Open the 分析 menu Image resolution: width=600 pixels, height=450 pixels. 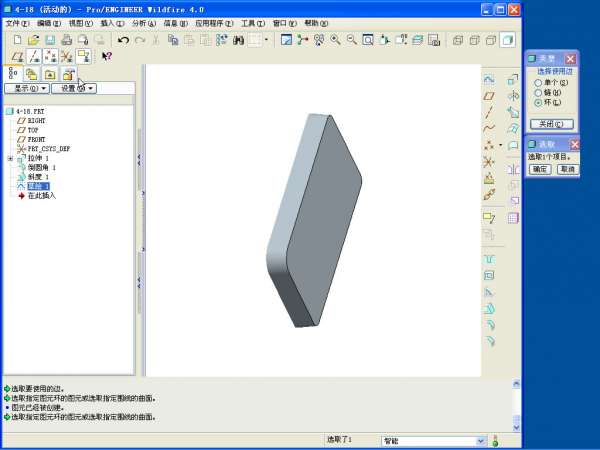click(x=144, y=23)
